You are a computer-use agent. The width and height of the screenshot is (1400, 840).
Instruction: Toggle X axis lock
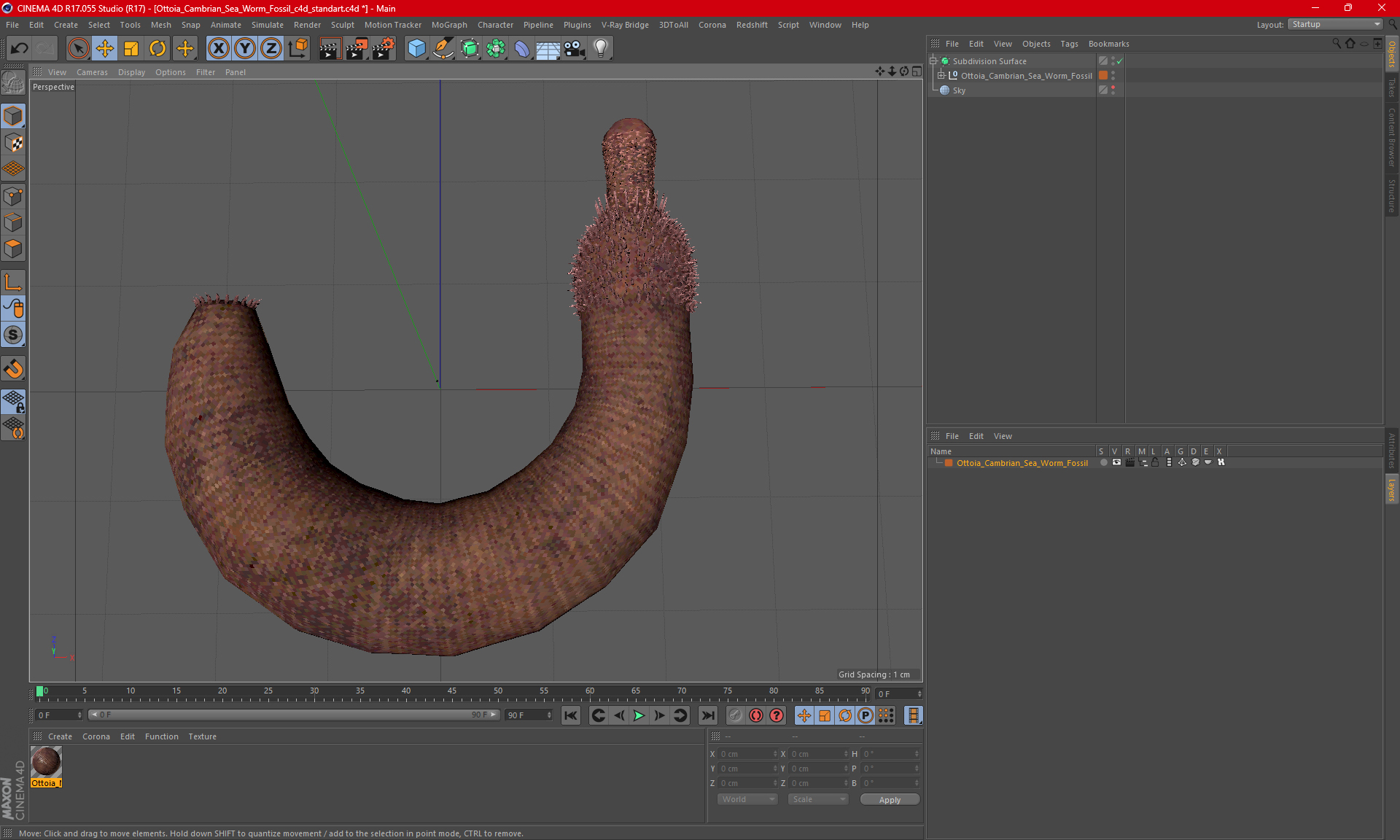tap(218, 49)
